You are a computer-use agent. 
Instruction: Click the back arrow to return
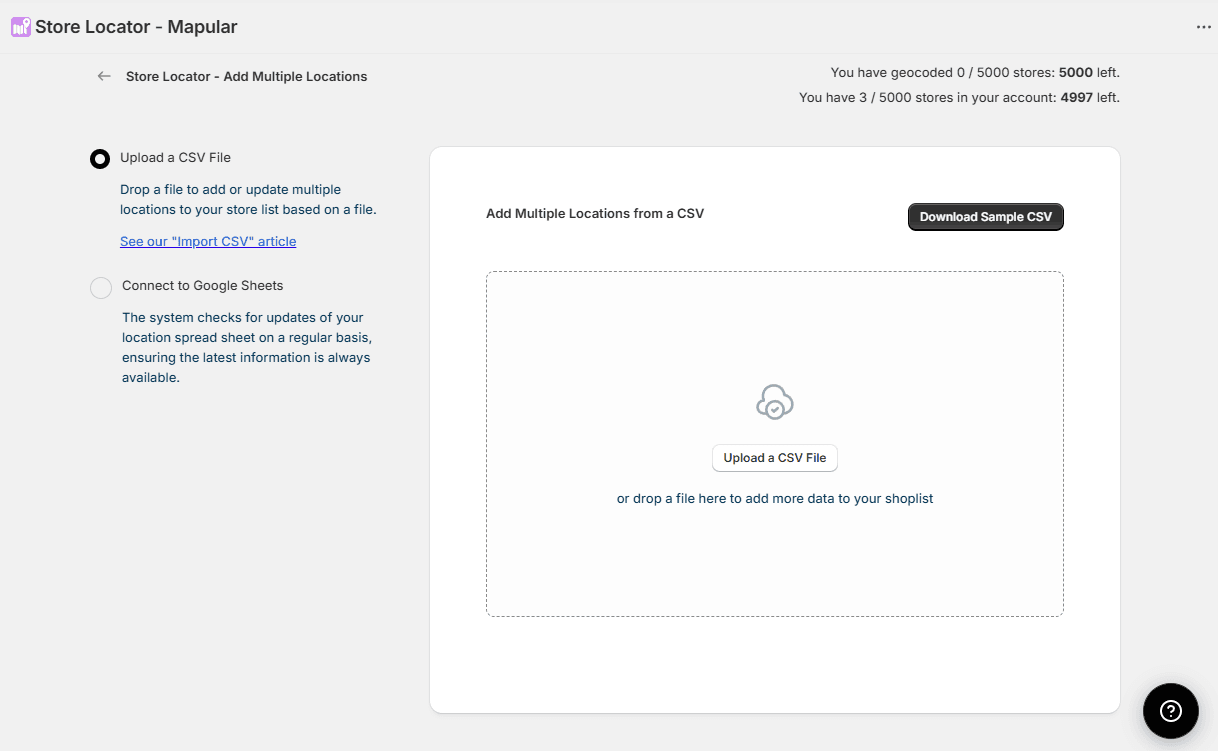pos(103,75)
